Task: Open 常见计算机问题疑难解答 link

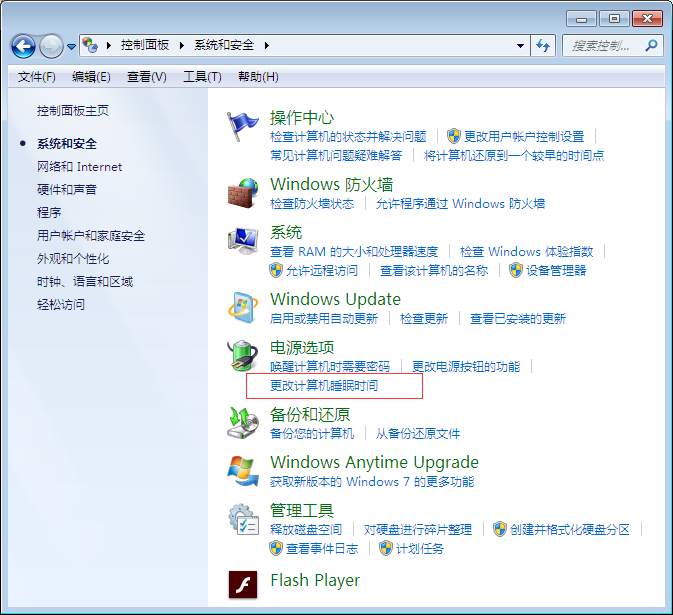Action: click(x=336, y=155)
